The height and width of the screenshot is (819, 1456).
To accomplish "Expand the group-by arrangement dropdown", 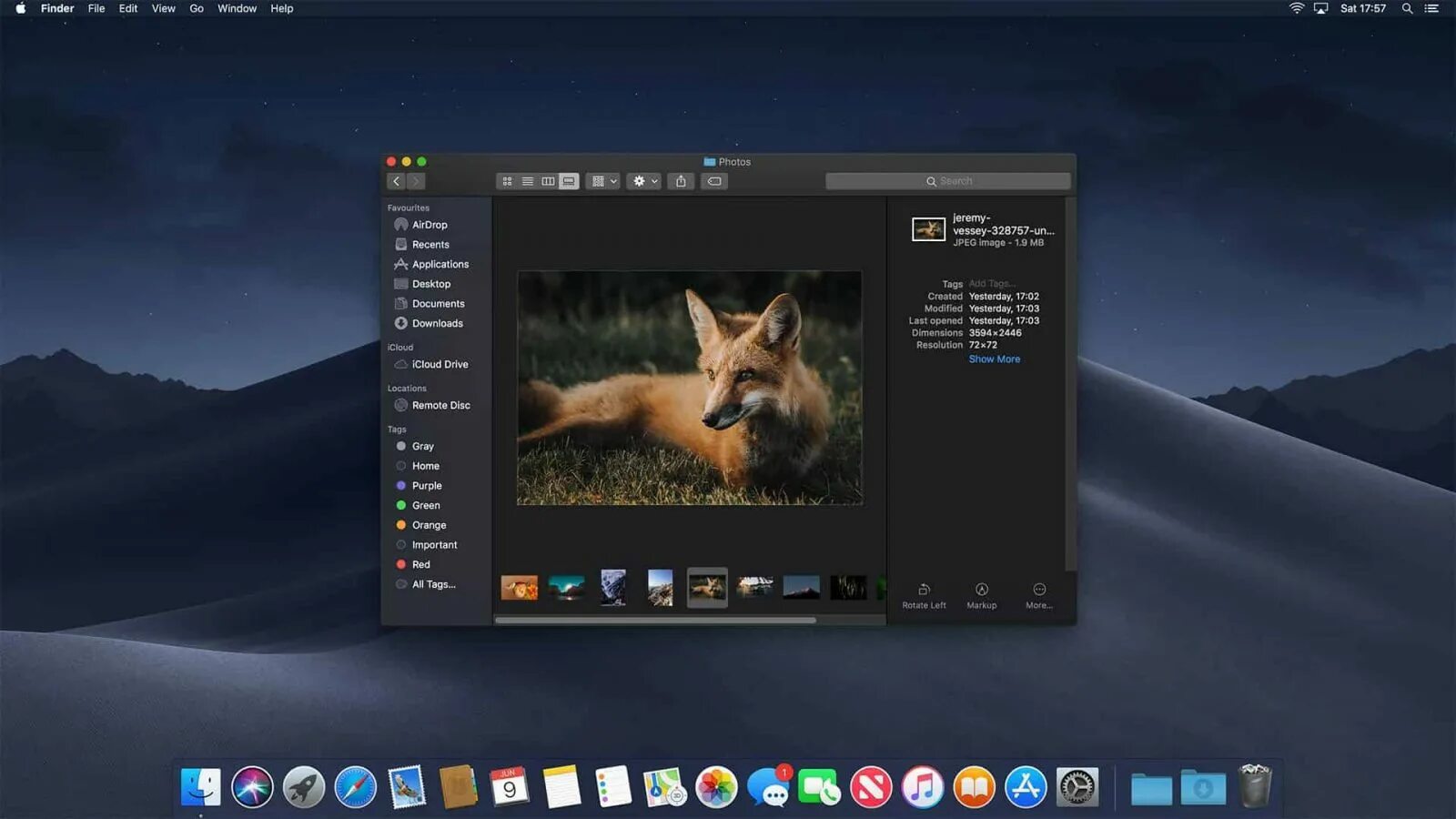I will point(602,181).
